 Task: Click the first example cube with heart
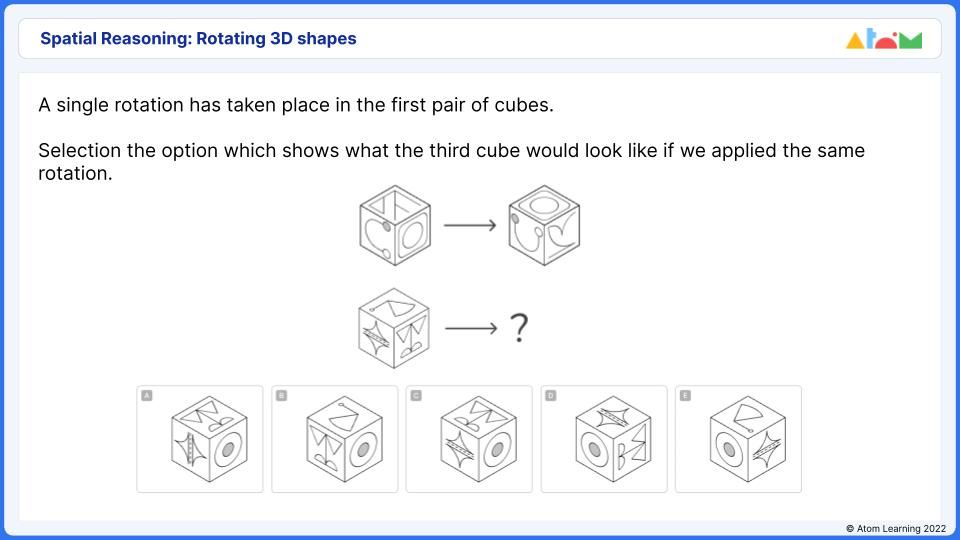tap(395, 225)
